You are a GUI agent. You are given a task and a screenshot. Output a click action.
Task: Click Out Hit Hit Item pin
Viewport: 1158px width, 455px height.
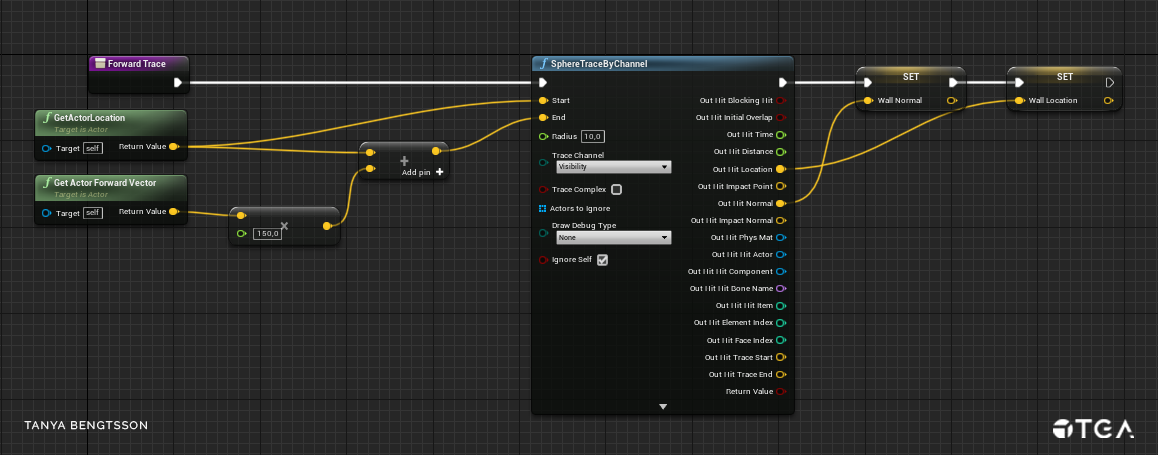click(x=781, y=306)
